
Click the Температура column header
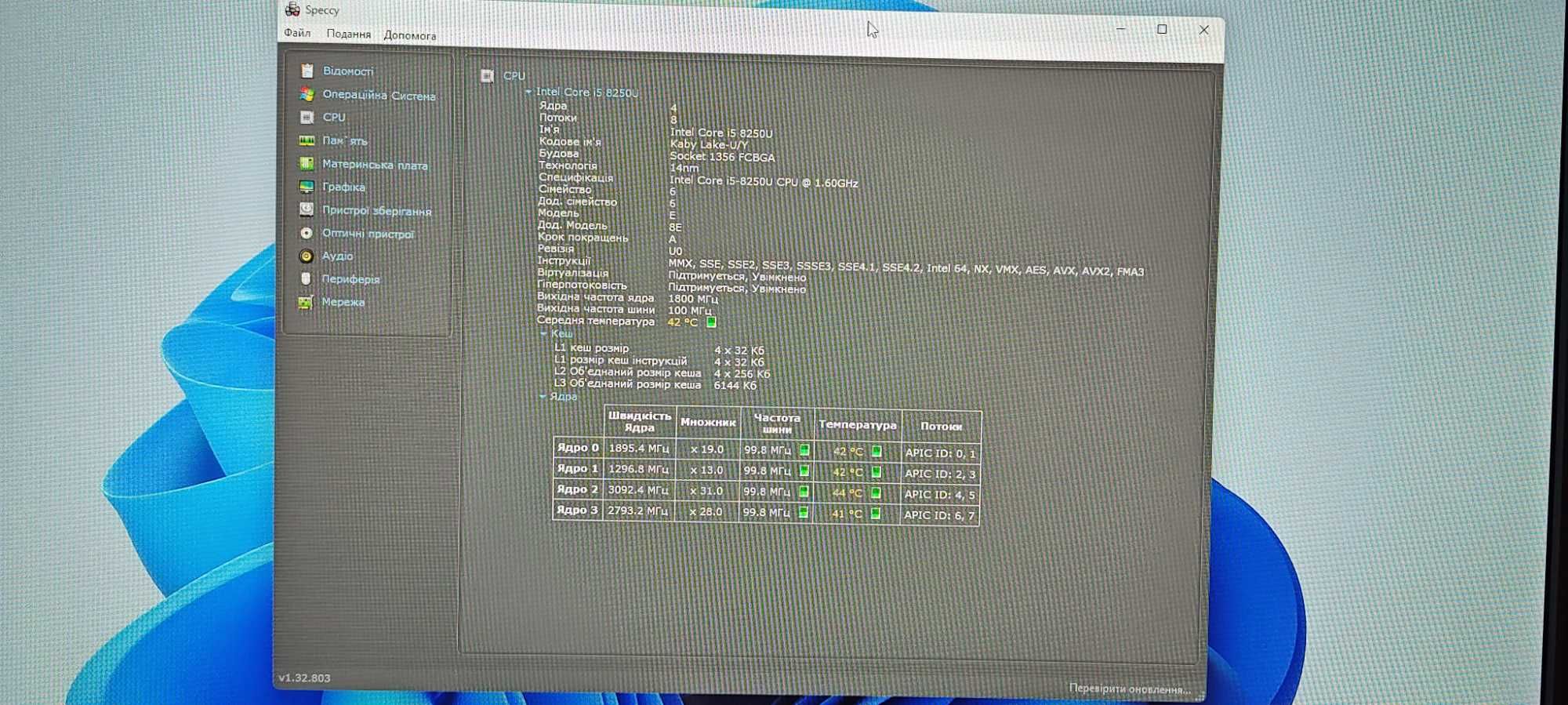pyautogui.click(x=857, y=424)
